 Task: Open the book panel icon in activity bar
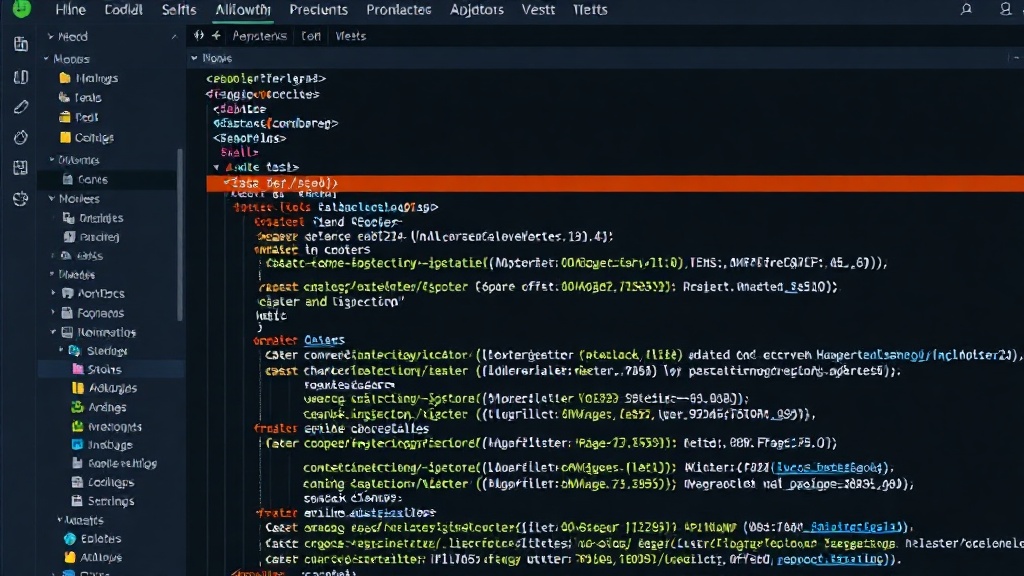coord(21,77)
